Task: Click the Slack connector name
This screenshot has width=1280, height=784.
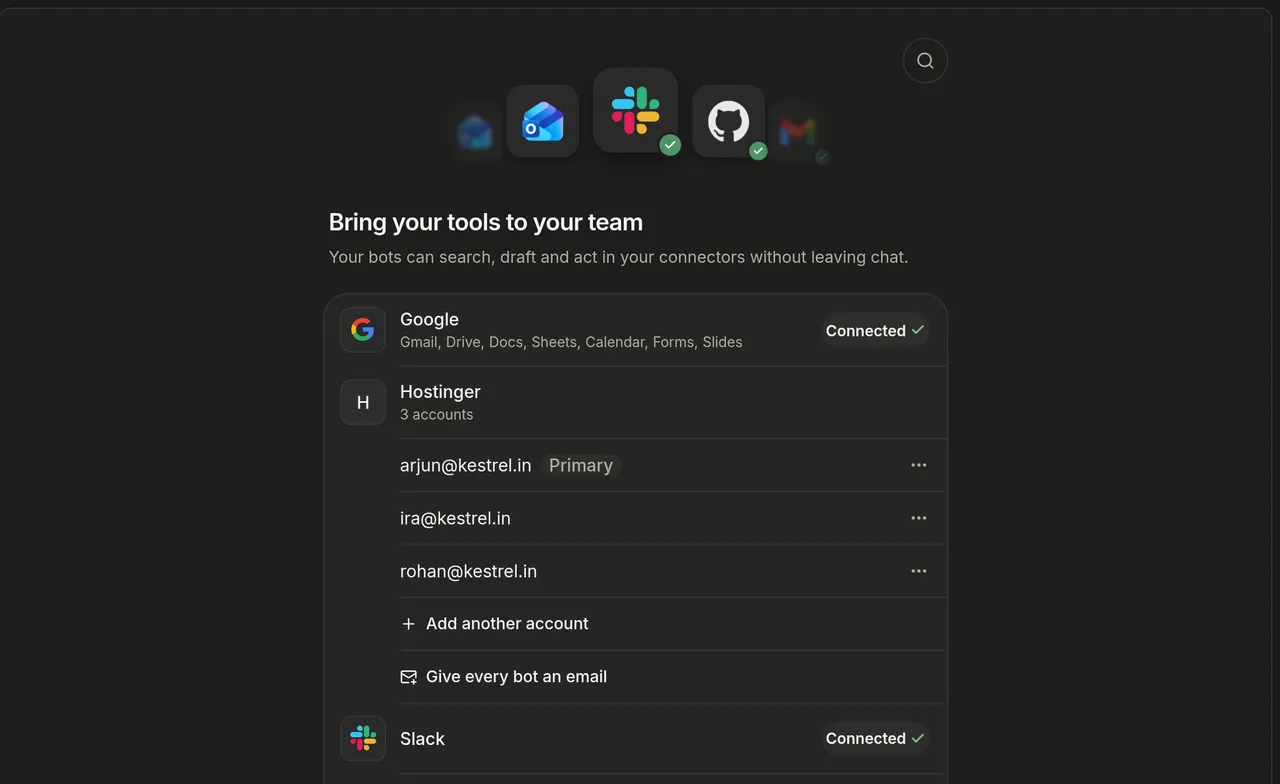Action: (422, 739)
